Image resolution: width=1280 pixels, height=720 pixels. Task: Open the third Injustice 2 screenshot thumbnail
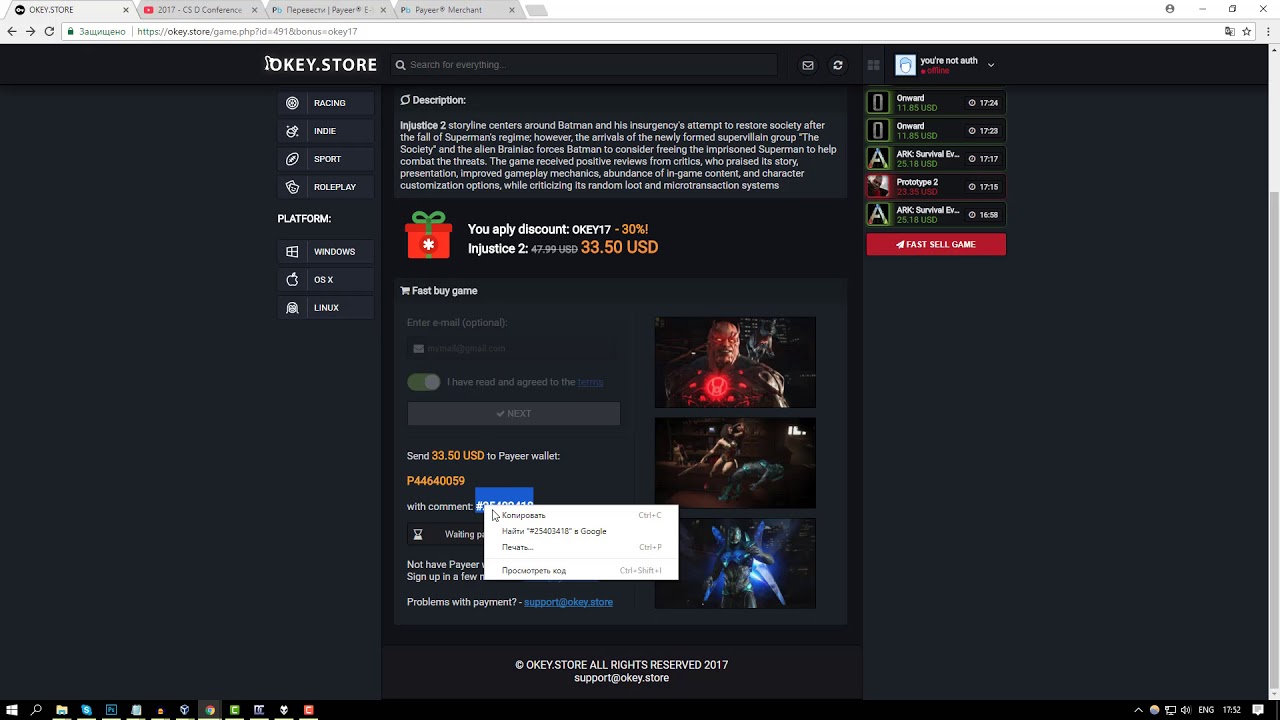735,563
